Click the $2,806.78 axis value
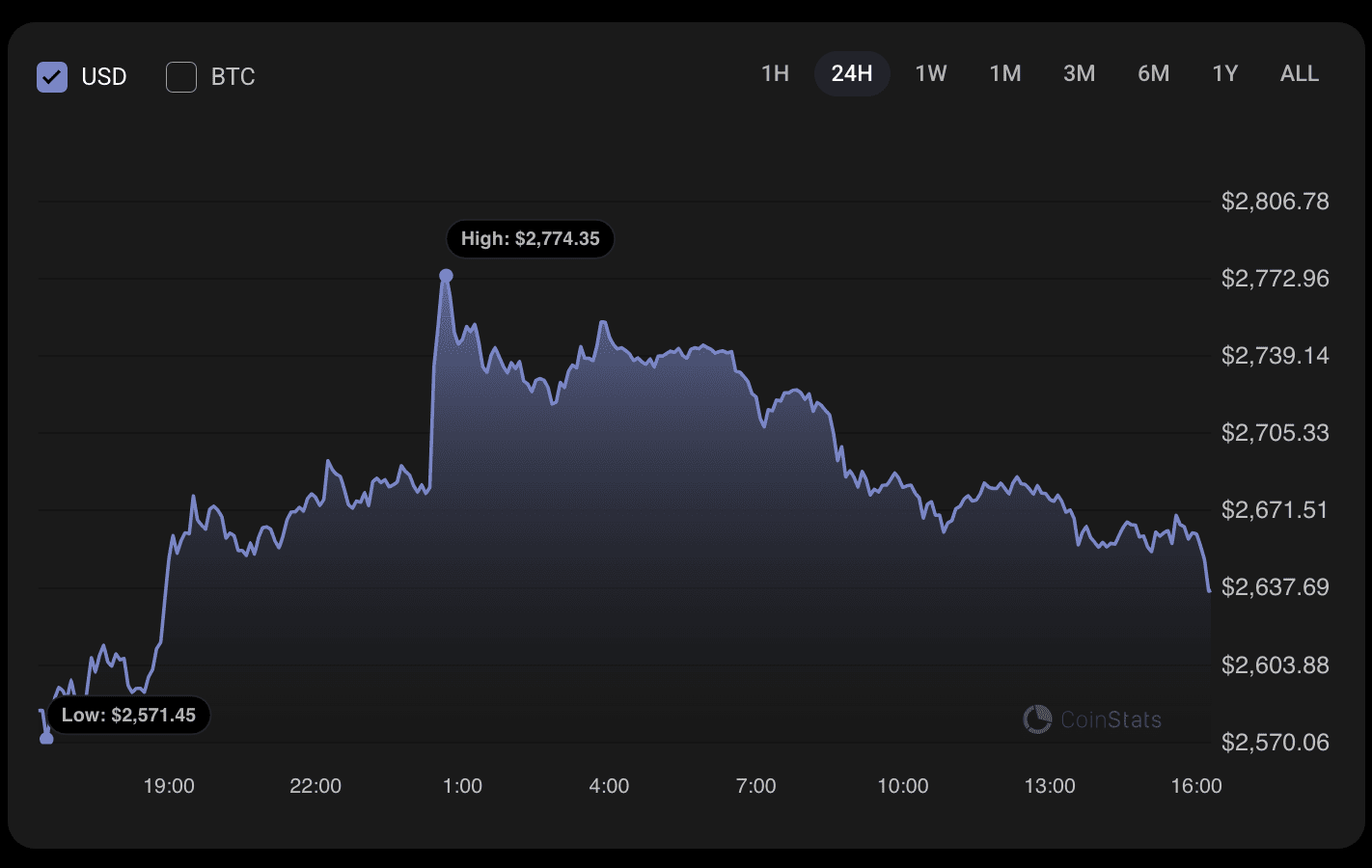This screenshot has height=868, width=1372. [1276, 202]
